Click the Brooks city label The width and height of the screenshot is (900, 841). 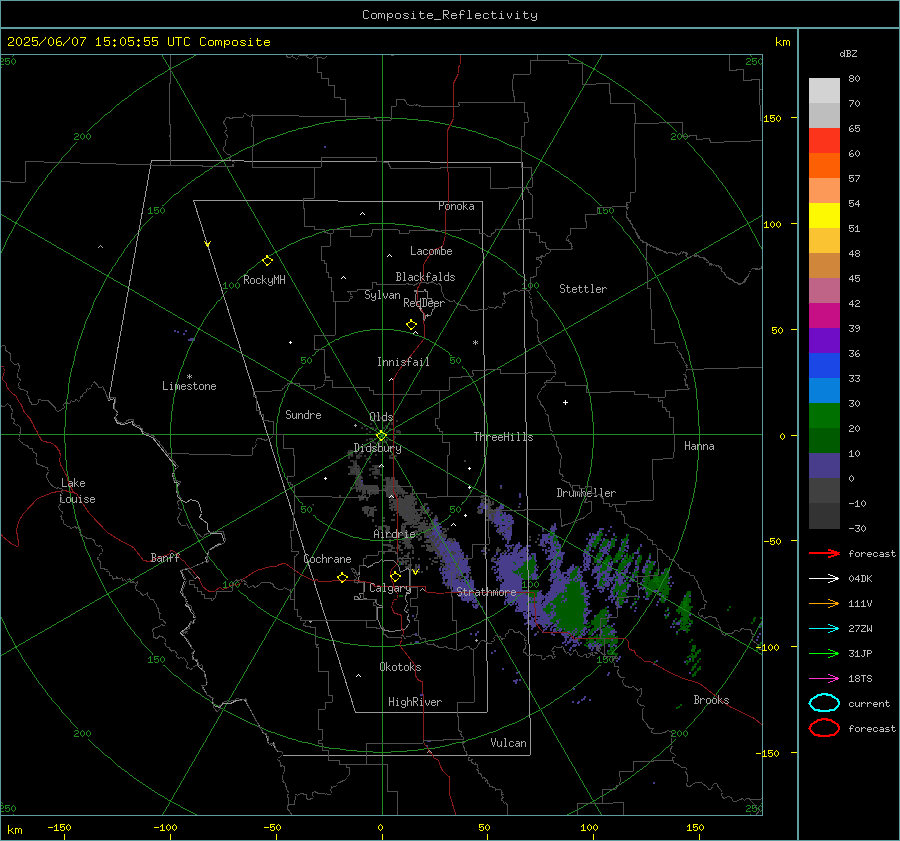tap(711, 700)
